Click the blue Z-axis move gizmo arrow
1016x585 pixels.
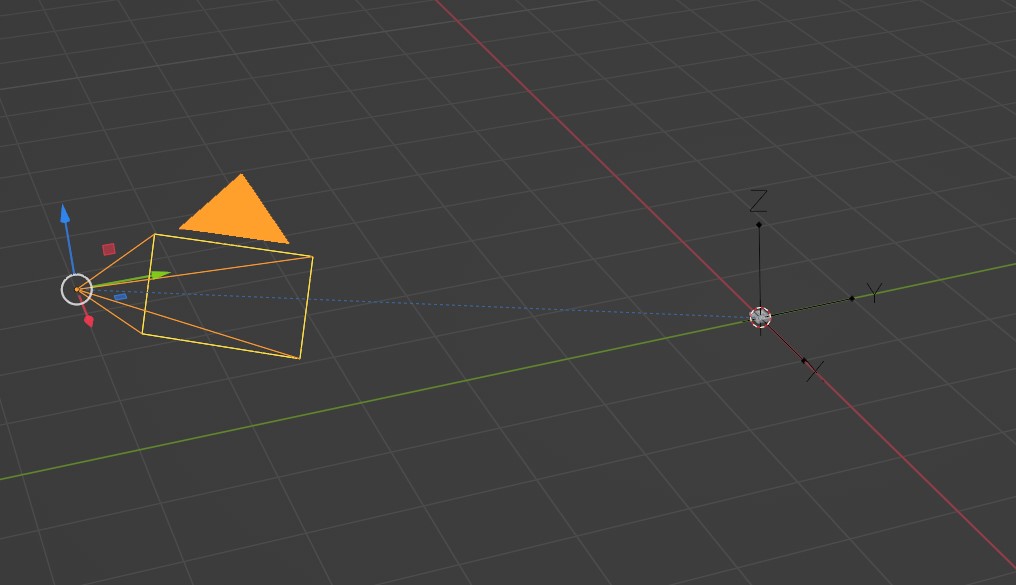click(65, 214)
